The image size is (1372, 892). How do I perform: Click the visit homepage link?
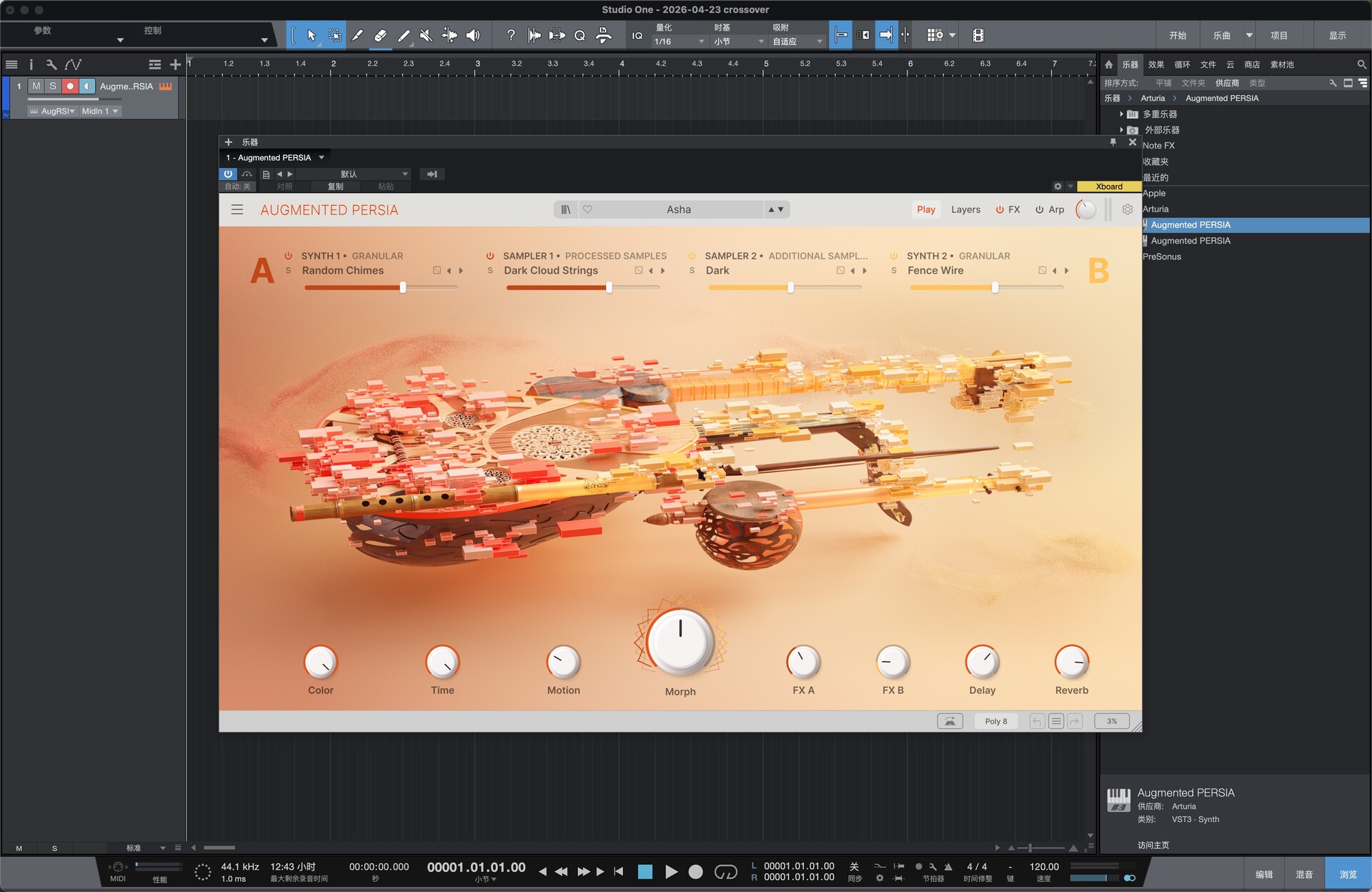[1153, 845]
